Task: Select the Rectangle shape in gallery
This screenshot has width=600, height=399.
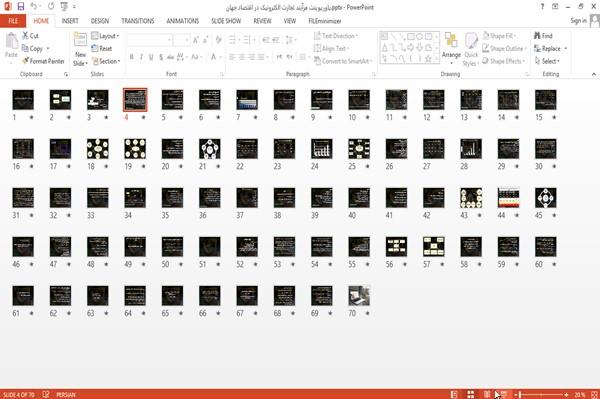Action: (x=411, y=37)
